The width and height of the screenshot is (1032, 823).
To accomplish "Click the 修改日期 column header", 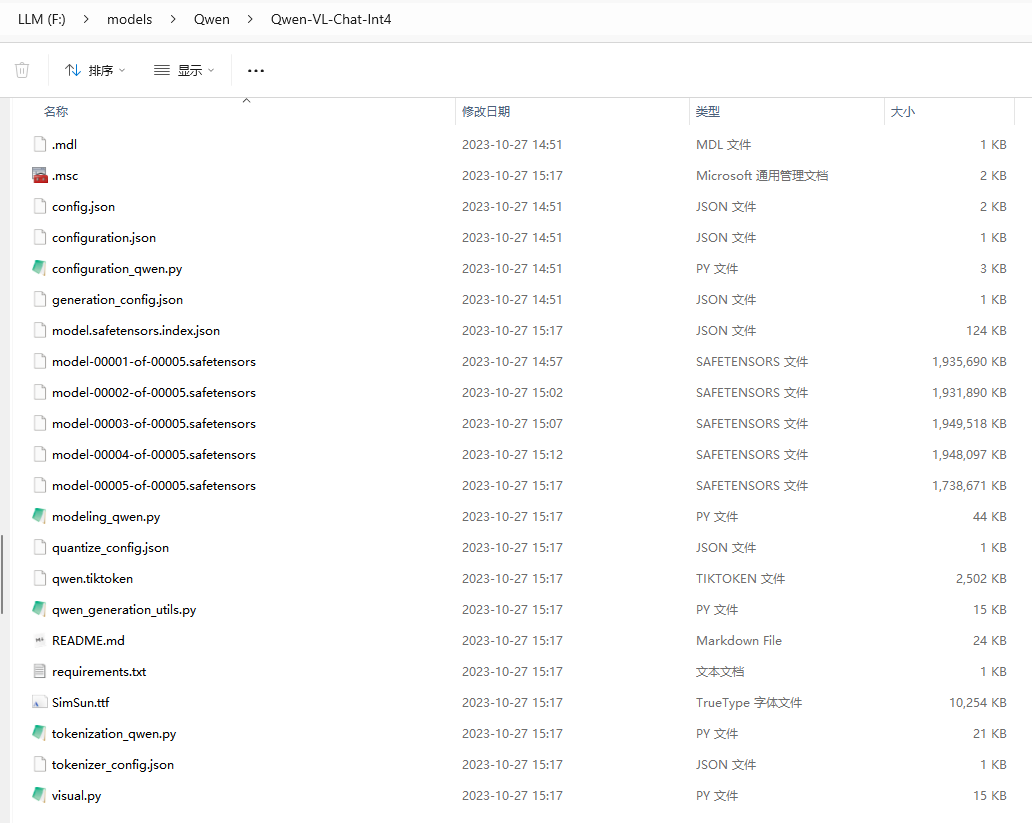I will point(486,111).
